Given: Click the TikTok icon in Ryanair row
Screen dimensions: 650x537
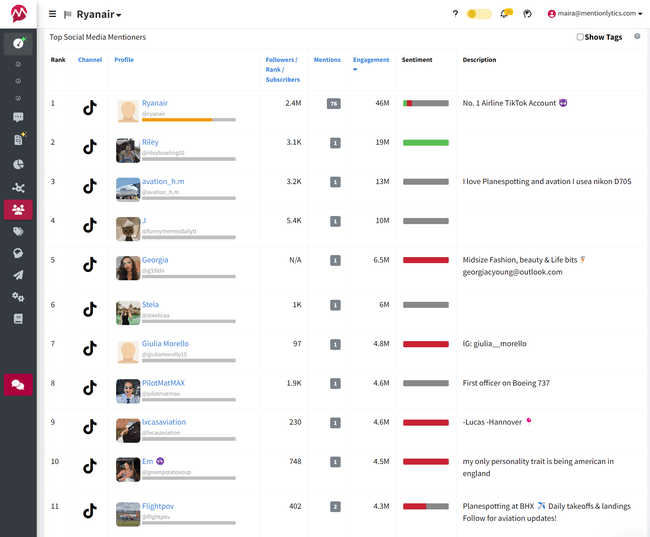Looking at the screenshot, I should 90,108.
